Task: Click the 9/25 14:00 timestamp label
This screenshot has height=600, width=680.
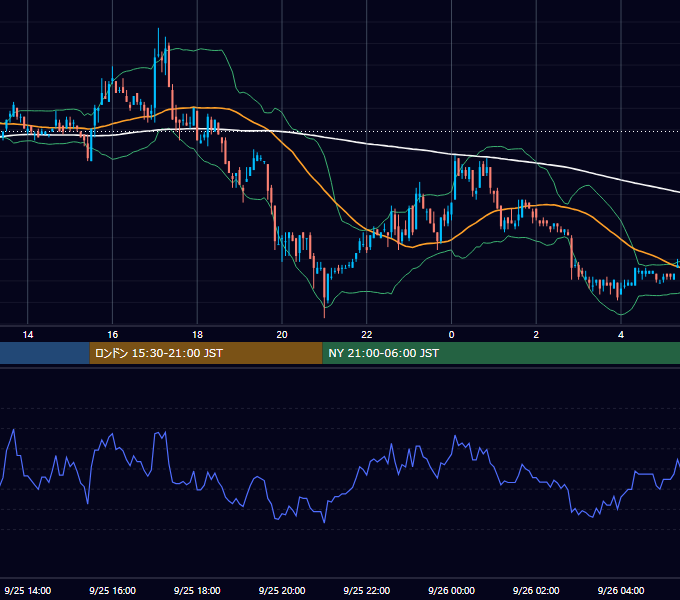Action: point(28,590)
